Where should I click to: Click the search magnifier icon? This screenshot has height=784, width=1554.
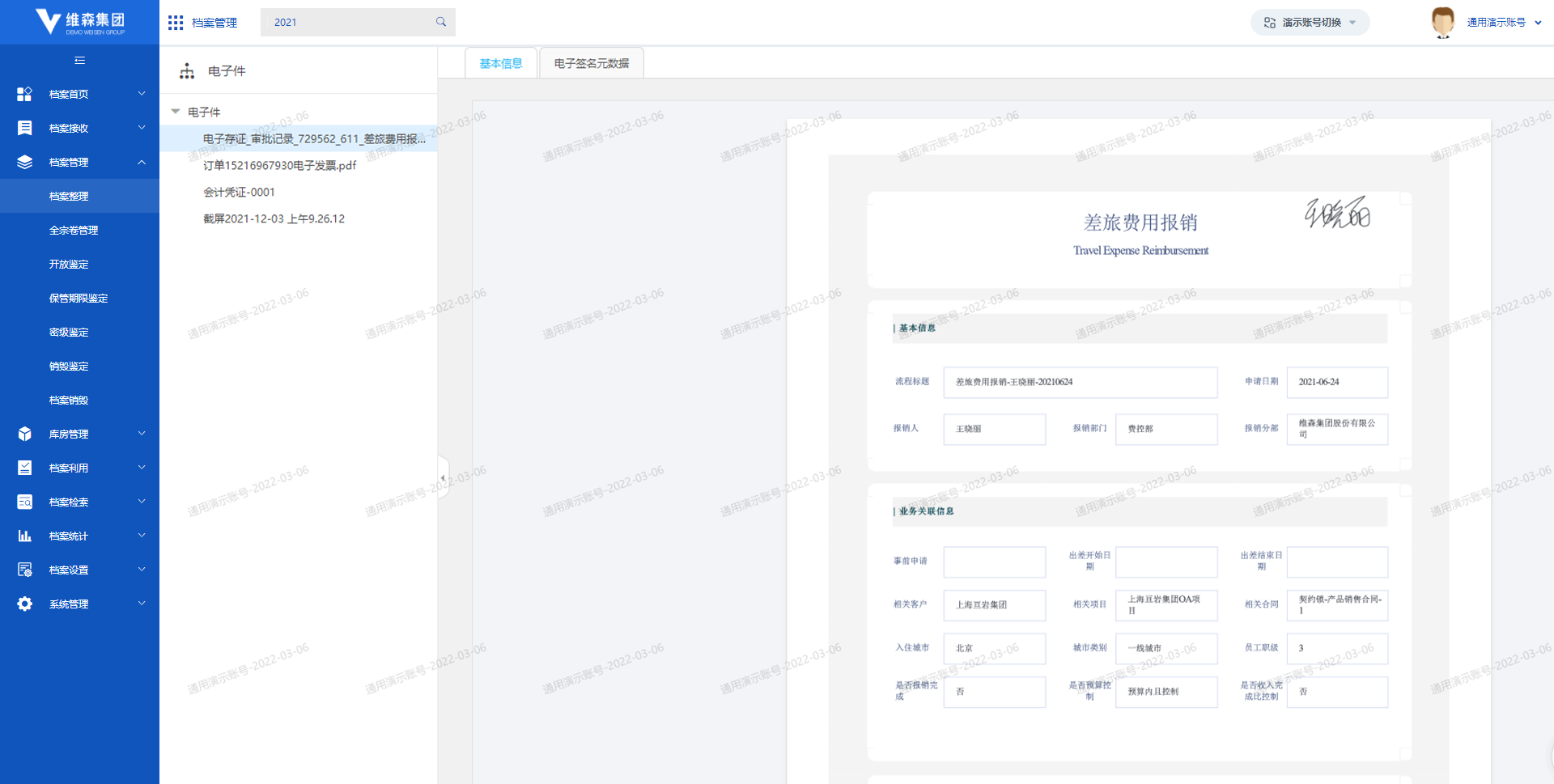[441, 22]
